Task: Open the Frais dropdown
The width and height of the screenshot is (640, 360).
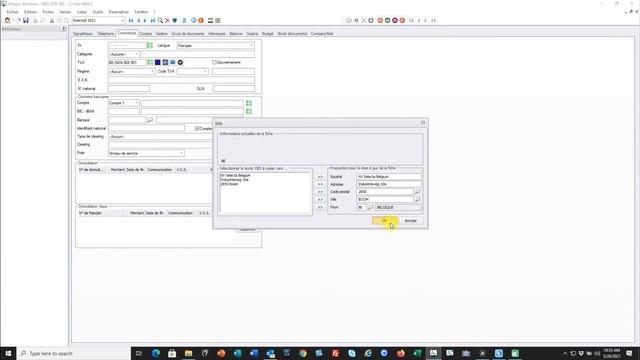Action: click(182, 153)
